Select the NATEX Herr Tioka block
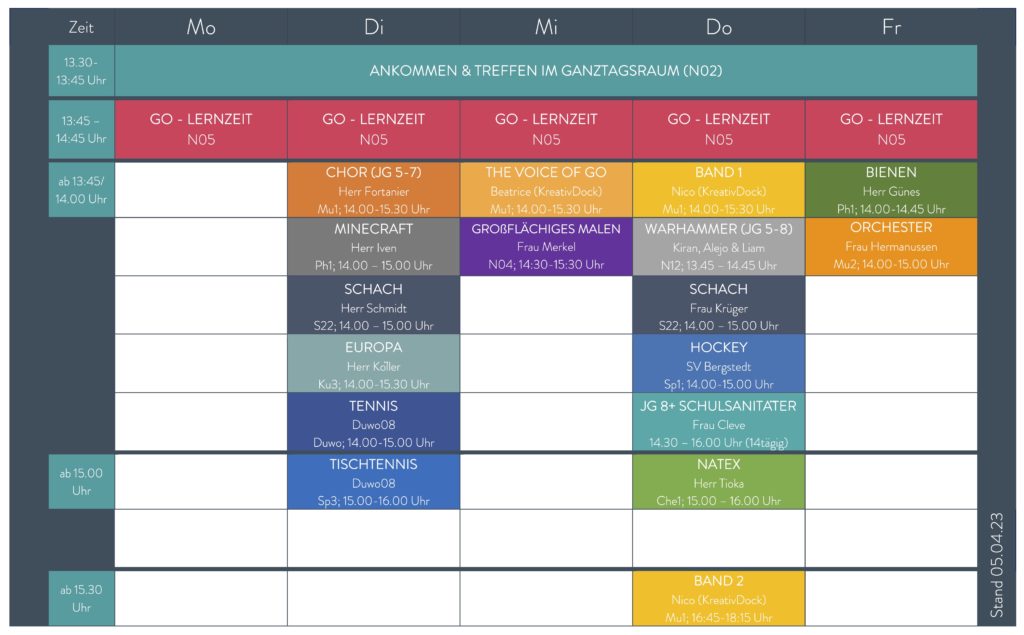 (x=718, y=481)
